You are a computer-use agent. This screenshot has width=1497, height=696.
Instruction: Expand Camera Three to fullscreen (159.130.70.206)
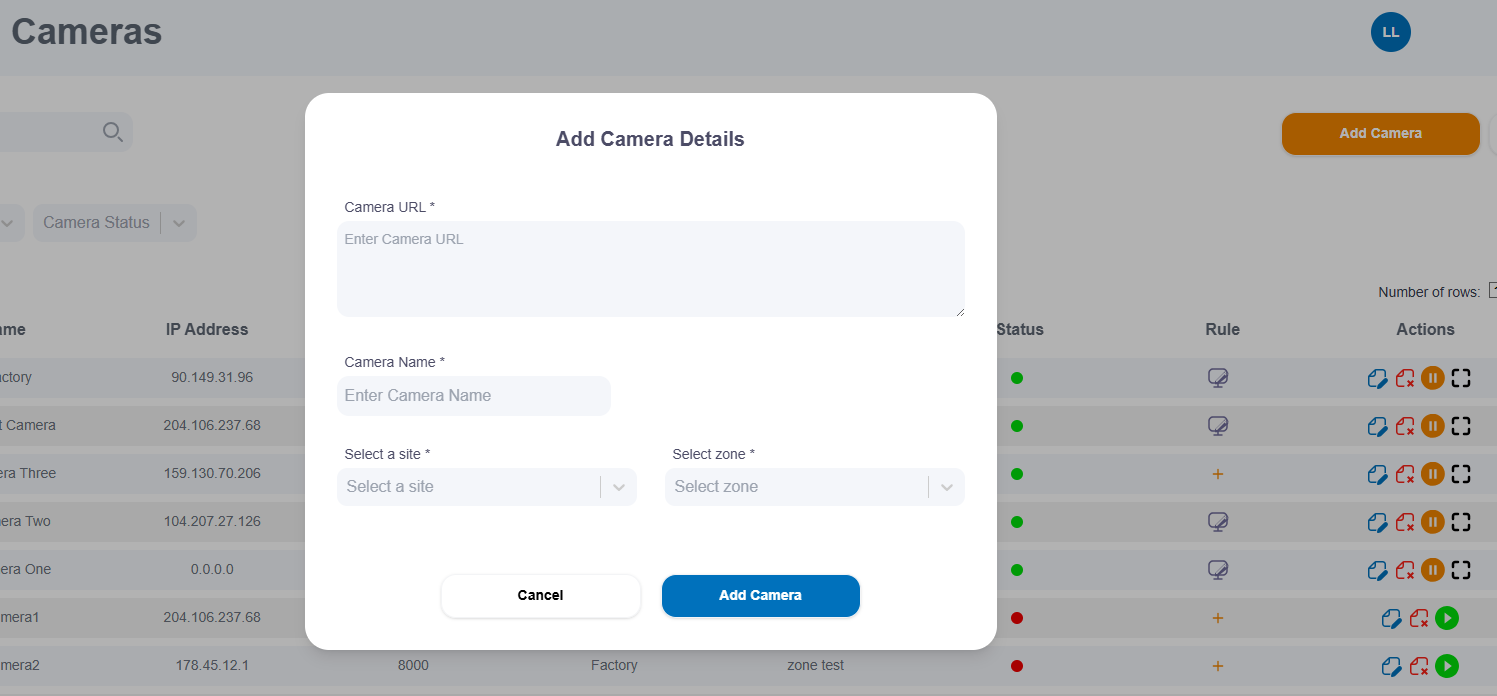[x=1461, y=474]
